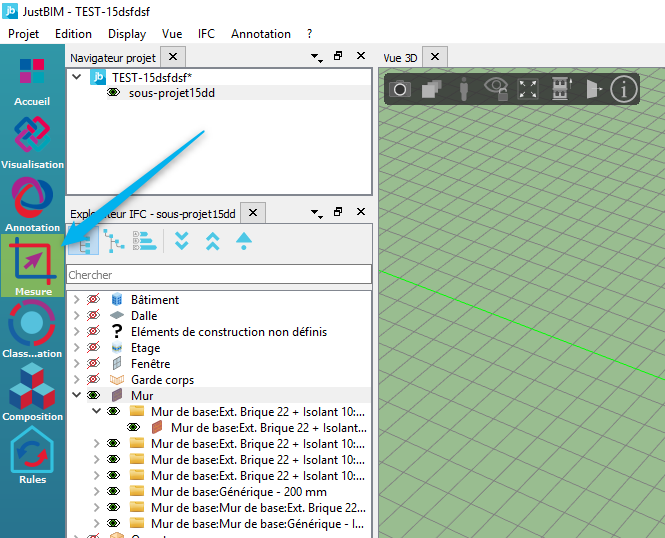Show Eléments de construction non définis

[x=93, y=332]
